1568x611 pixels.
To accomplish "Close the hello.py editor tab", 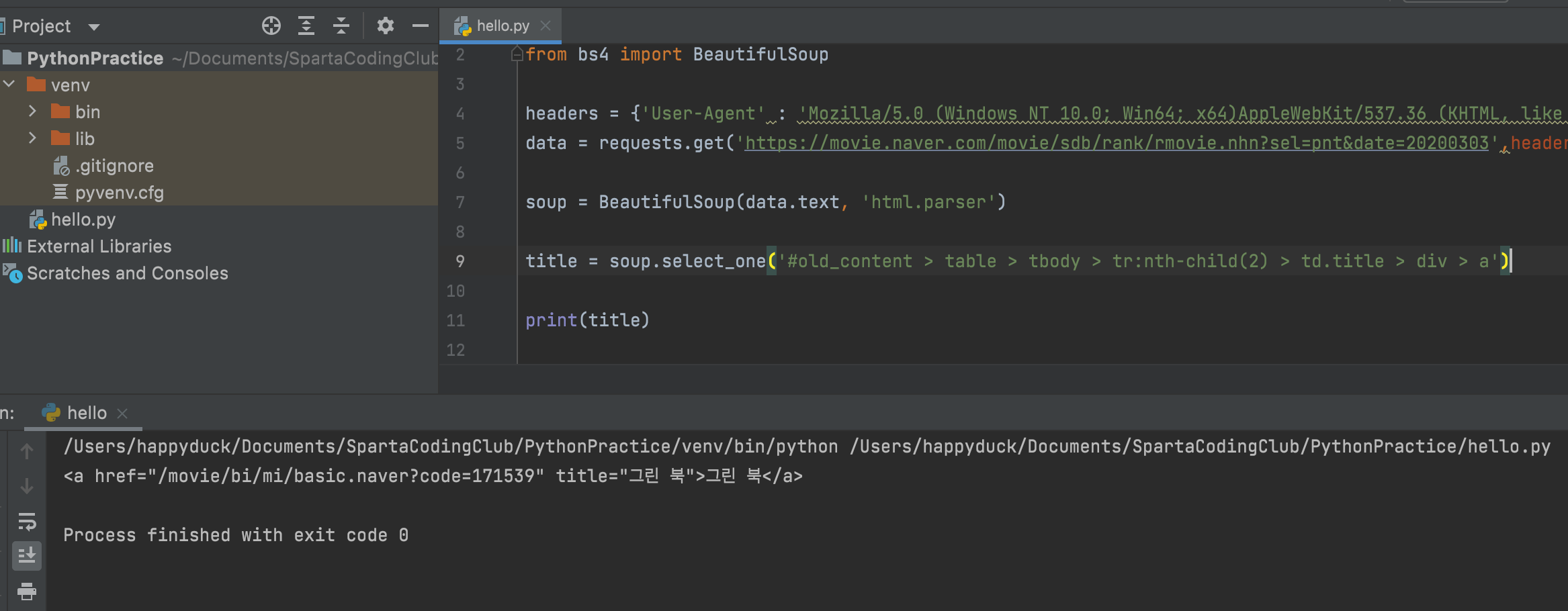I will [546, 26].
